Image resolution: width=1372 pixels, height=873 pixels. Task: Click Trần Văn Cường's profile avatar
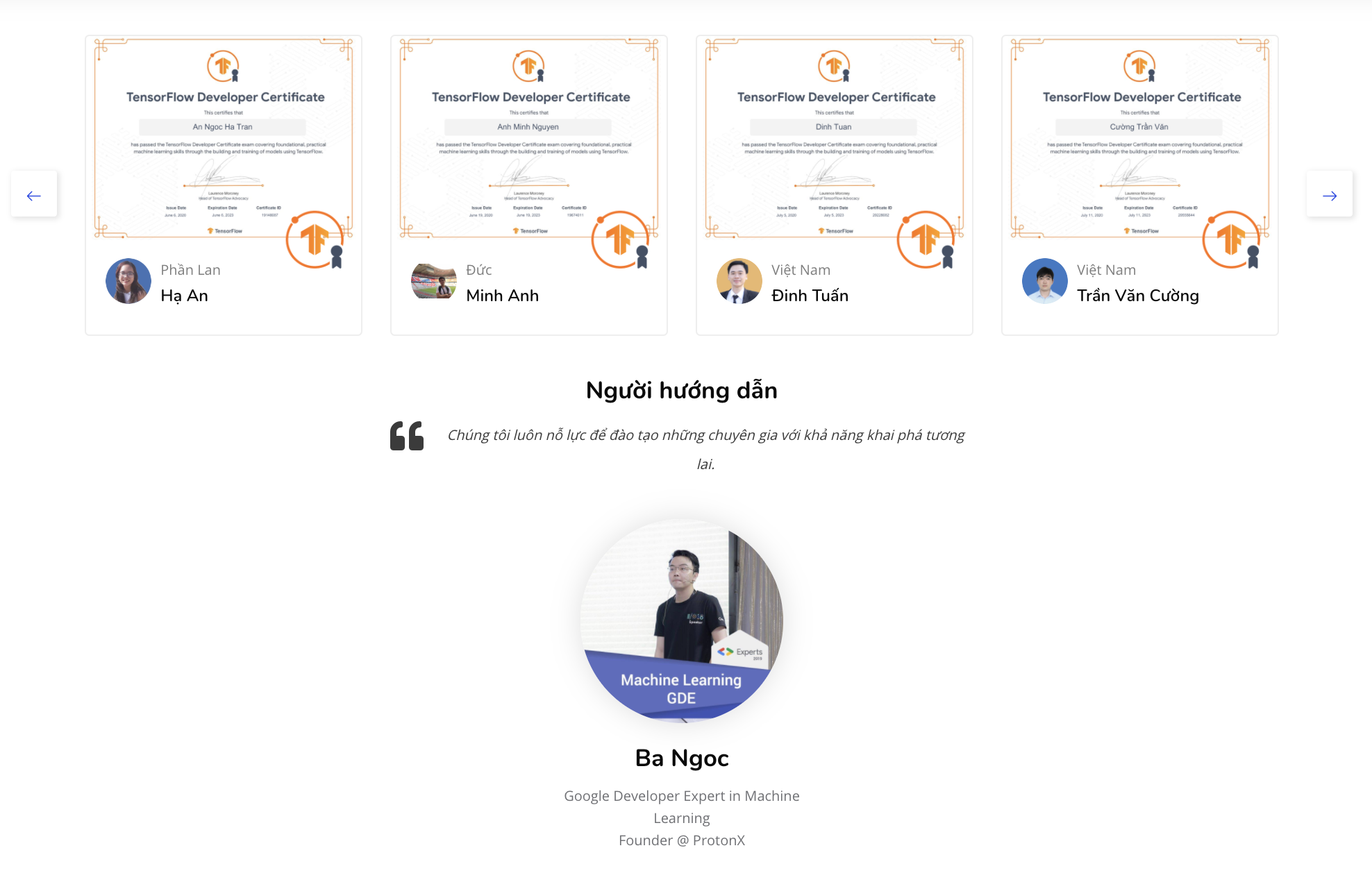[1045, 281]
